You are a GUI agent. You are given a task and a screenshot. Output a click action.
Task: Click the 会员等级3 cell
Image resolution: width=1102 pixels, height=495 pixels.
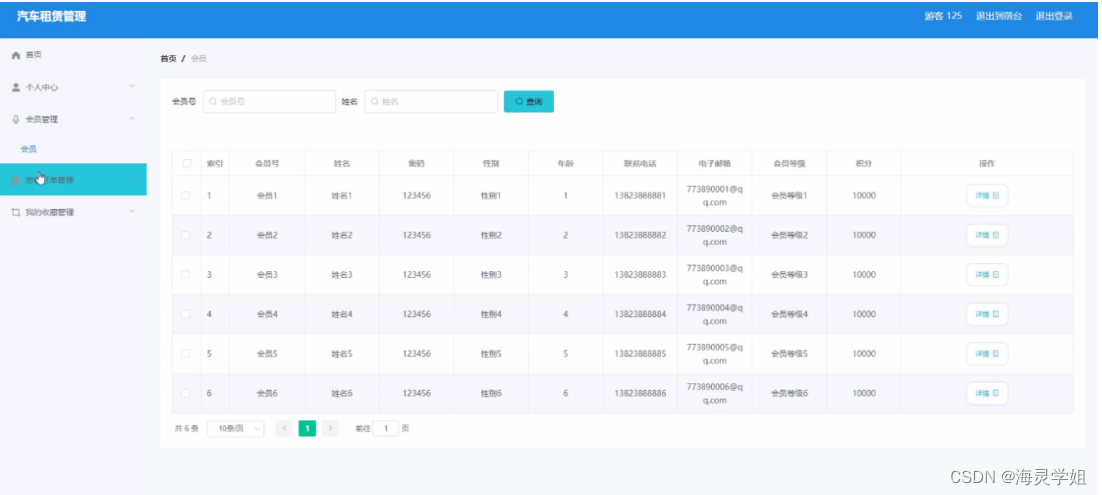[x=789, y=274]
